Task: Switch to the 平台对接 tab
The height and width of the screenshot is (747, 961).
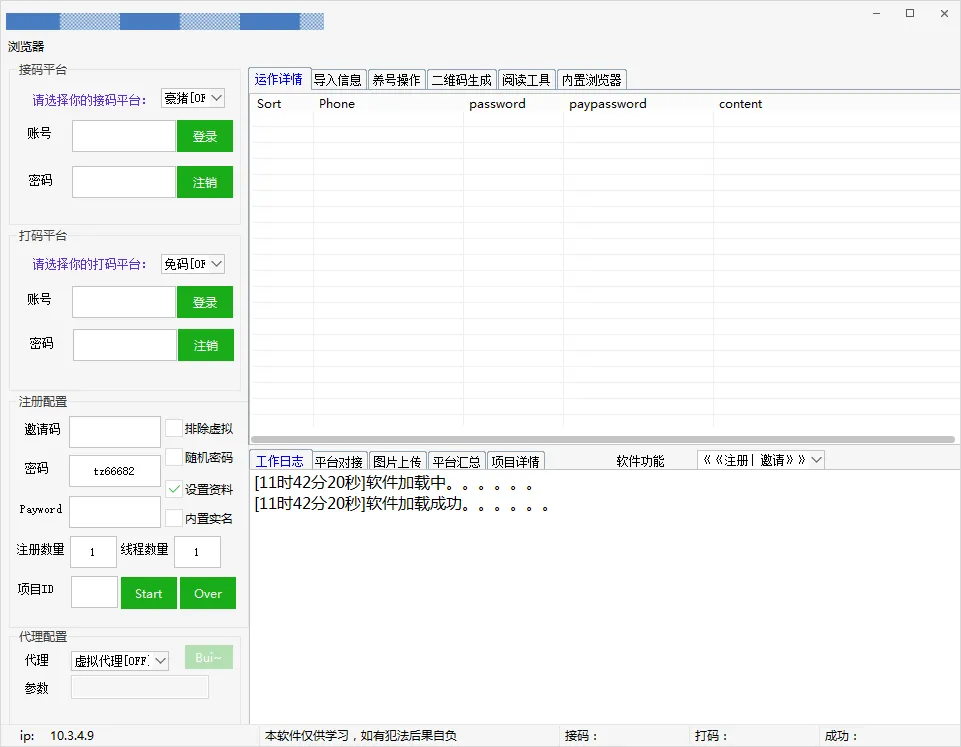Action: point(340,461)
